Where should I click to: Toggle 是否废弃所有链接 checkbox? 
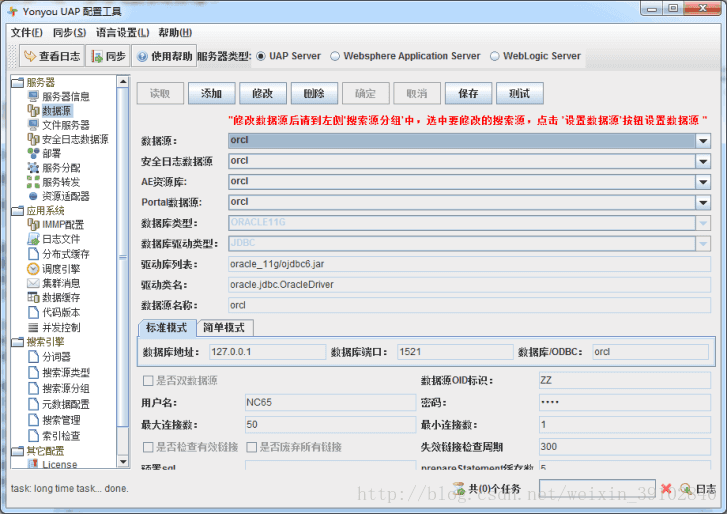252,447
